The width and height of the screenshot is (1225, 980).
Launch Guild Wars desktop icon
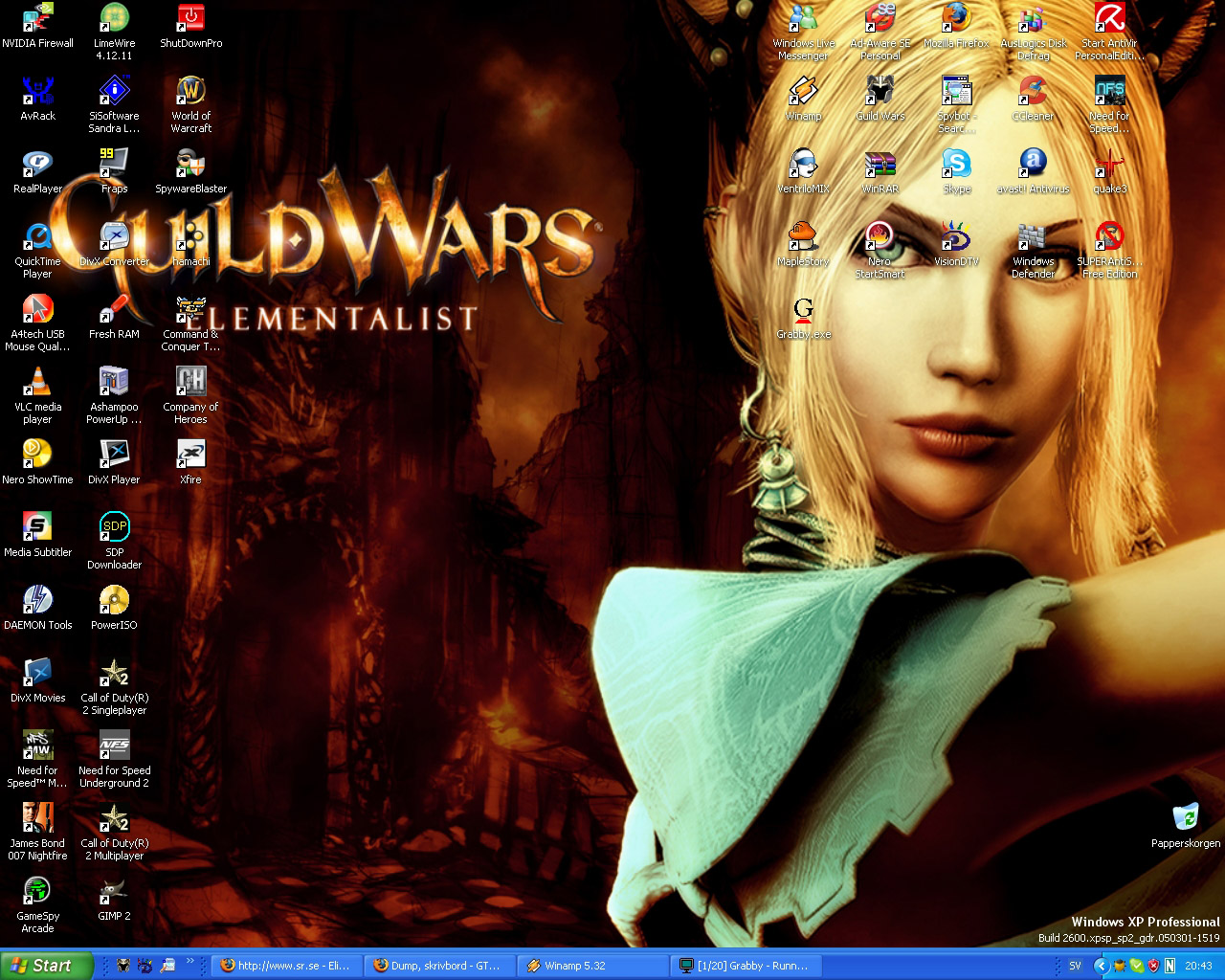click(x=880, y=100)
